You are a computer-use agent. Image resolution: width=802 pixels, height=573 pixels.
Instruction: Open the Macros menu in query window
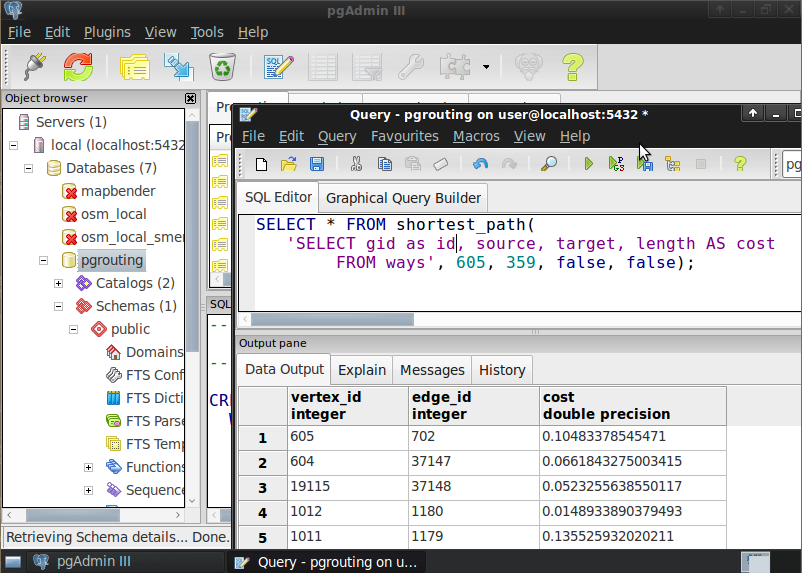tap(476, 136)
